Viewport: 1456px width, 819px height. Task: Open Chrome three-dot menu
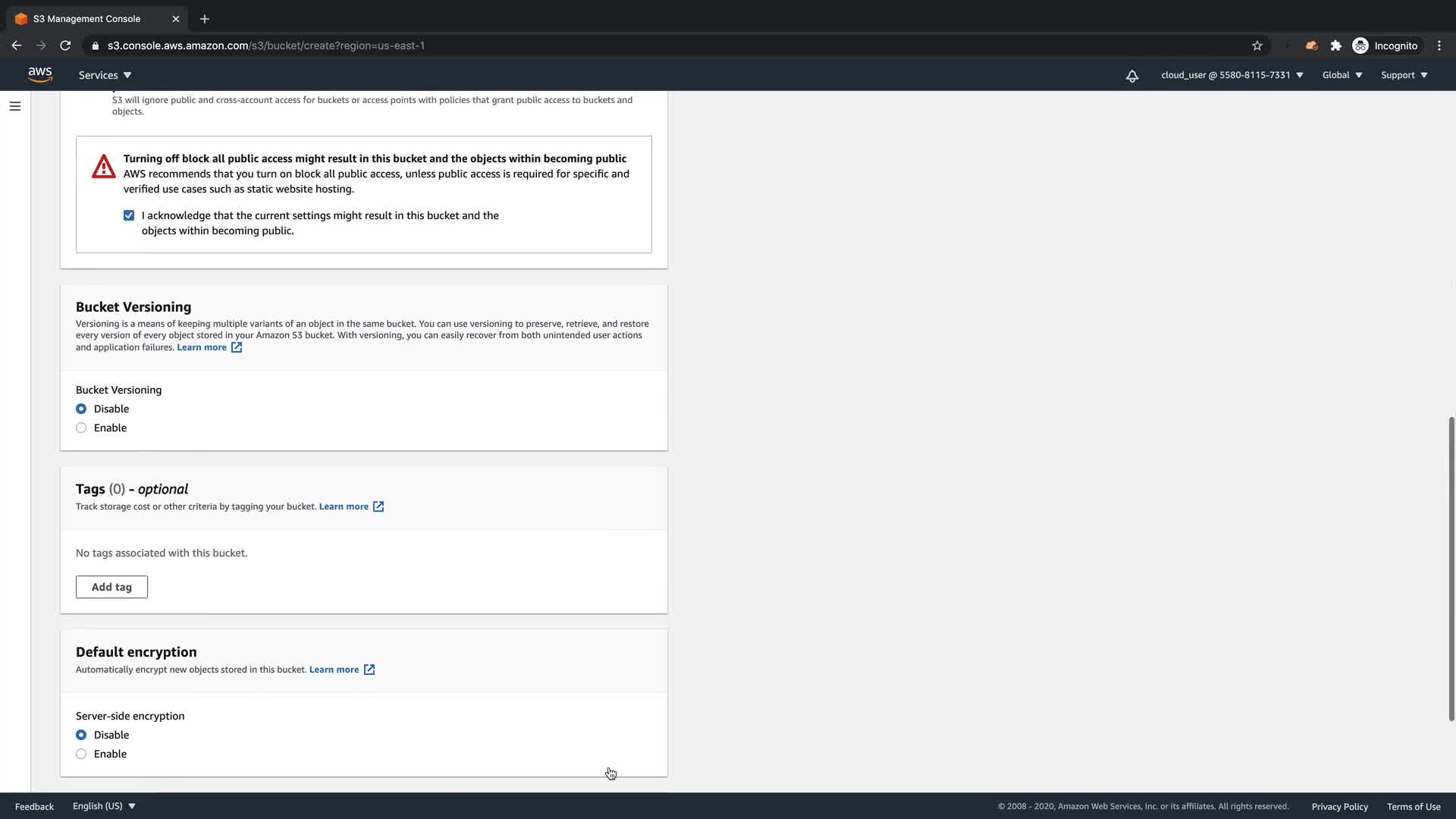1439,45
